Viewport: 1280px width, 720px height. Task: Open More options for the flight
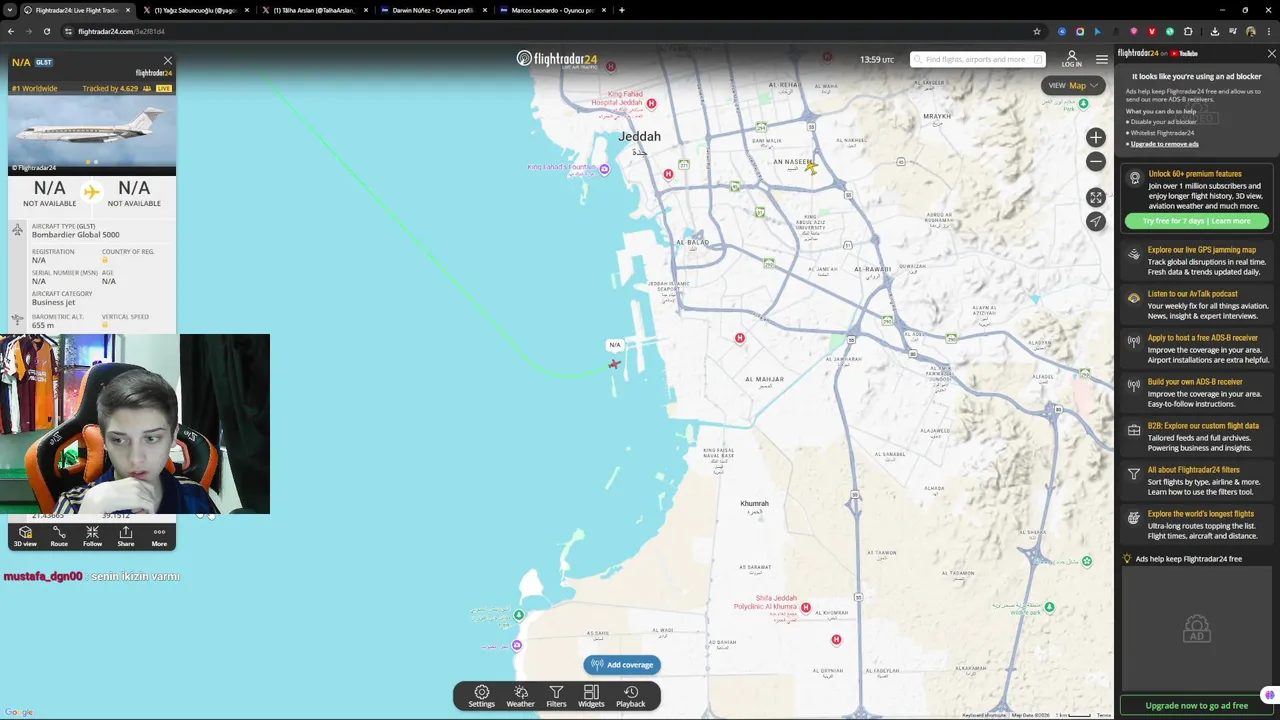coord(159,536)
